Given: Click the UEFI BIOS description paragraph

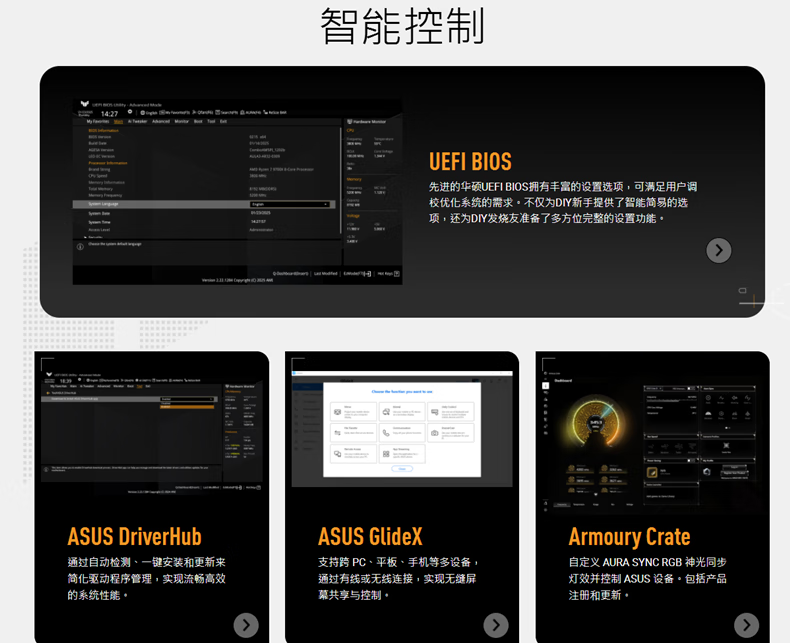Looking at the screenshot, I should click(x=563, y=202).
